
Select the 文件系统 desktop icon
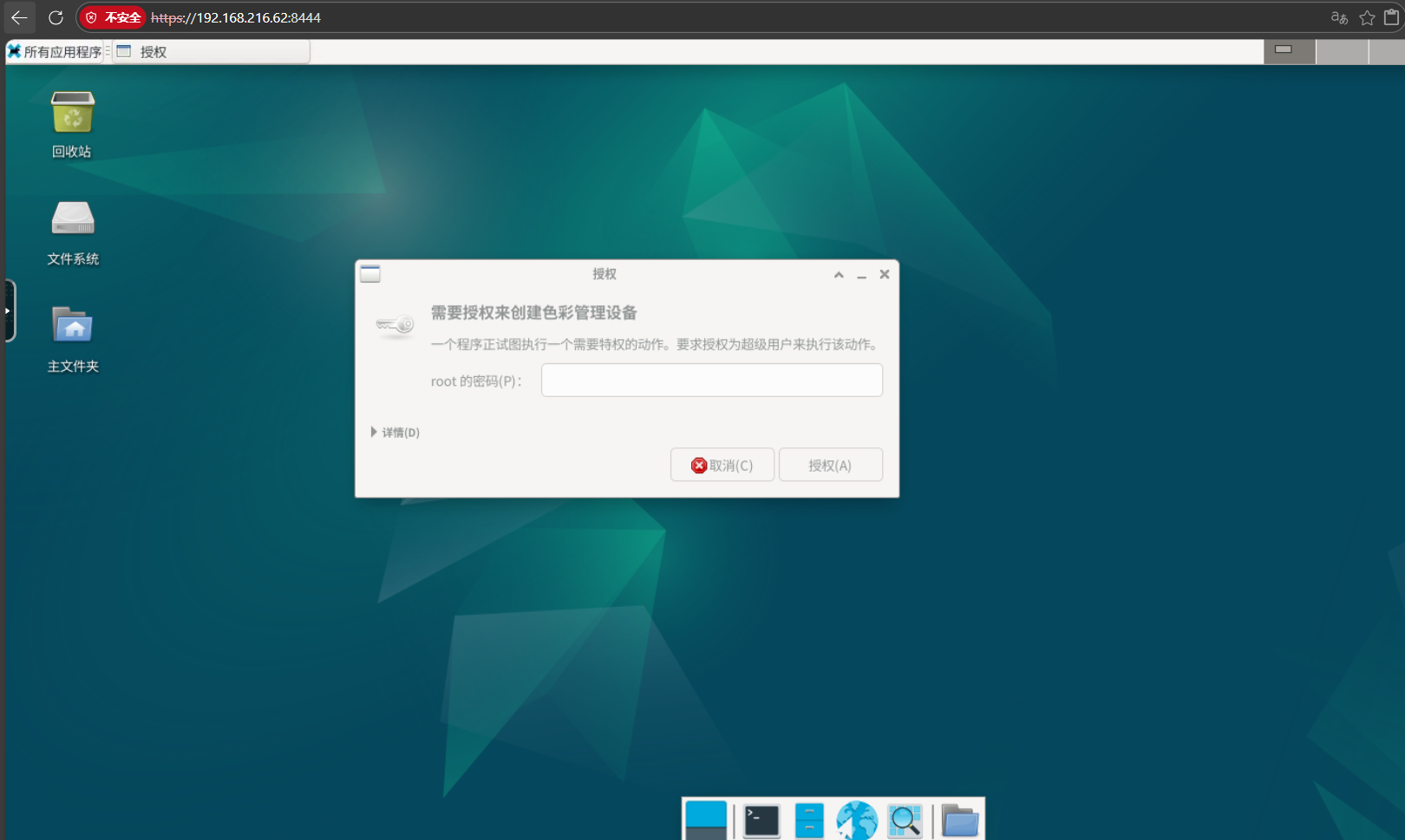[x=73, y=233]
